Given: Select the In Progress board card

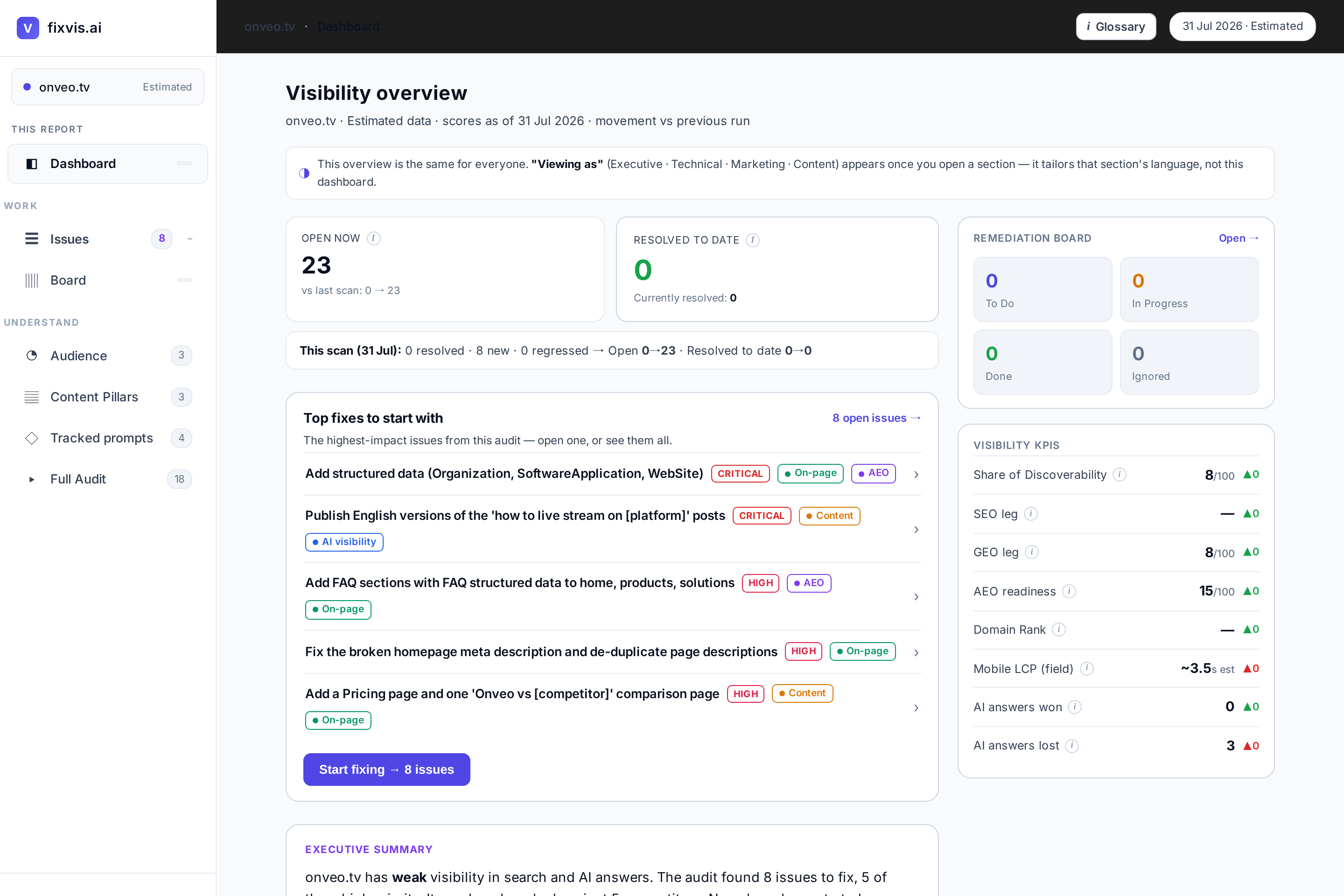Looking at the screenshot, I should pos(1189,289).
